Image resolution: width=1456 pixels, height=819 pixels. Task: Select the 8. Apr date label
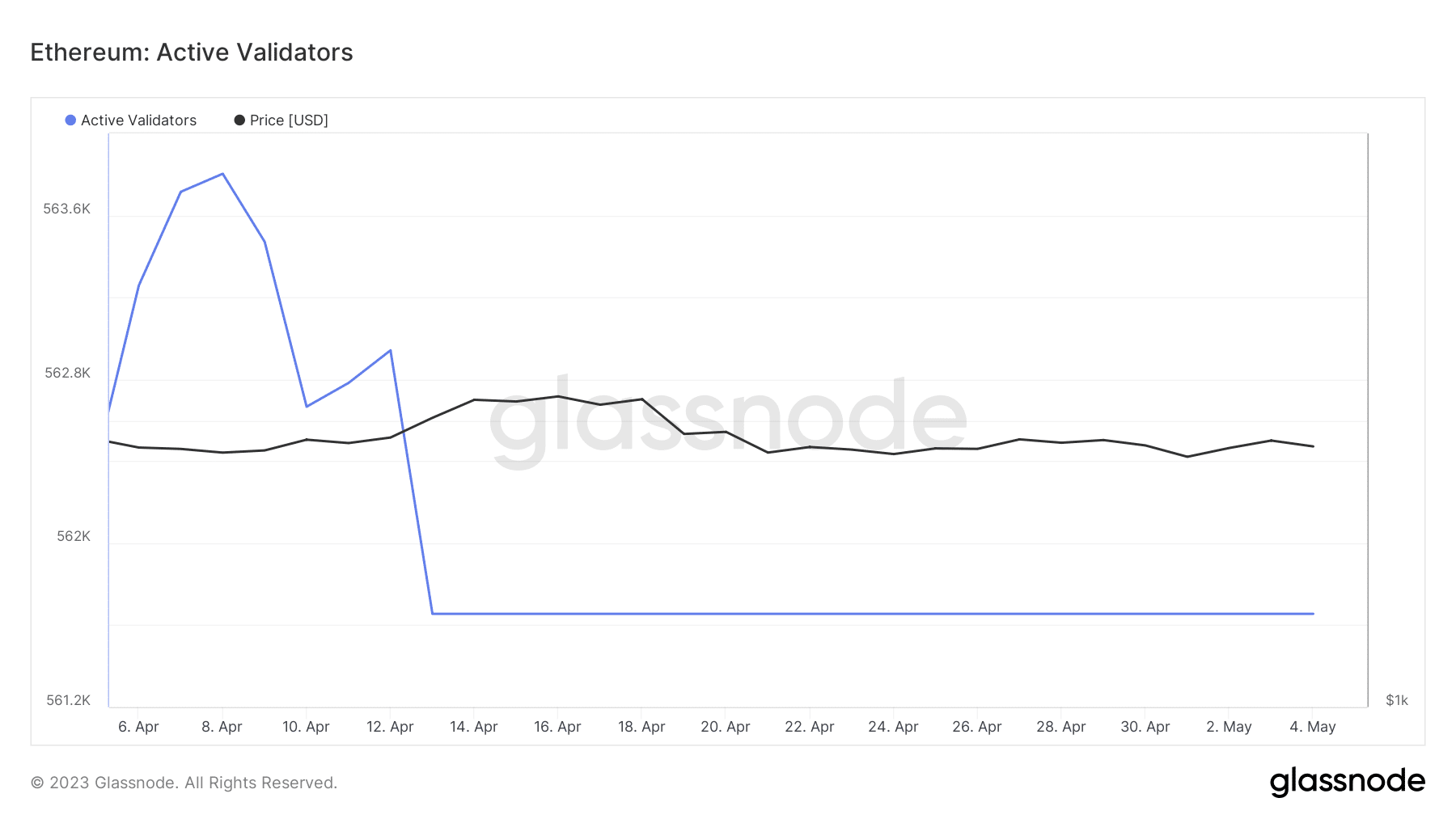pyautogui.click(x=222, y=727)
